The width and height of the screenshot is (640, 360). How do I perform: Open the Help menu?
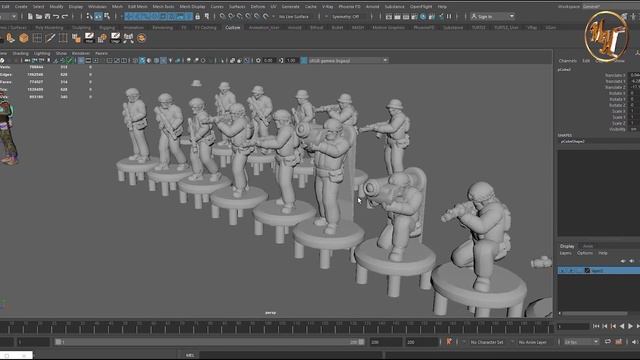[442, 7]
